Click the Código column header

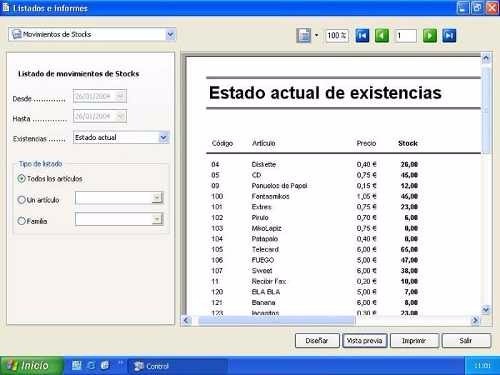(x=222, y=143)
